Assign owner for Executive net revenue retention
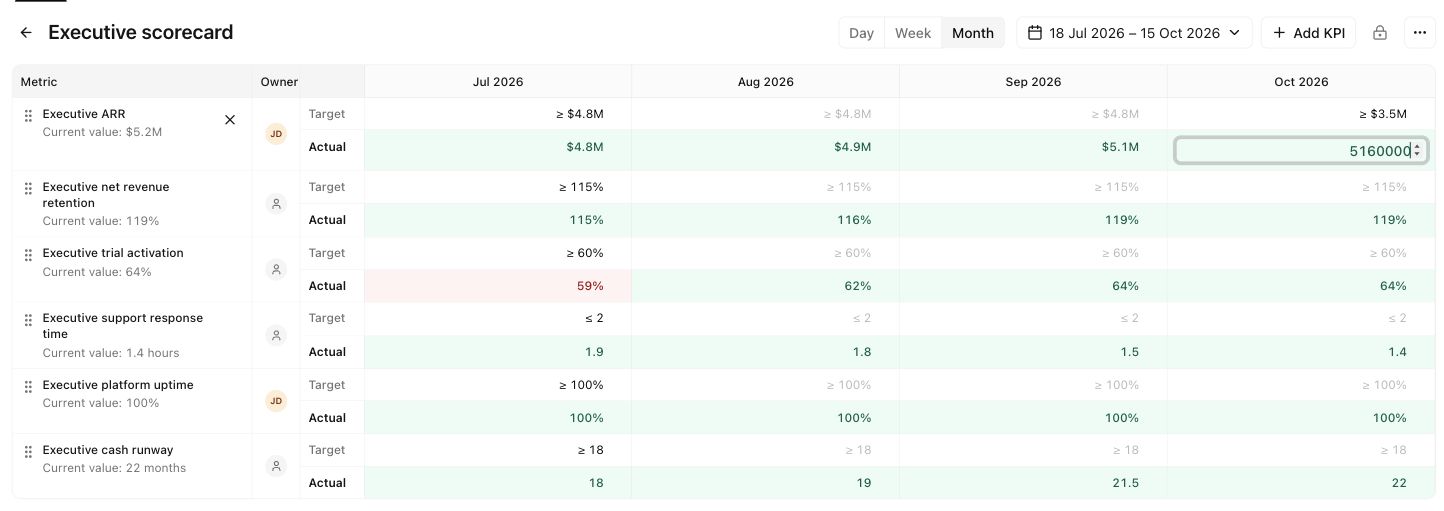The width and height of the screenshot is (1444, 511). [276, 204]
